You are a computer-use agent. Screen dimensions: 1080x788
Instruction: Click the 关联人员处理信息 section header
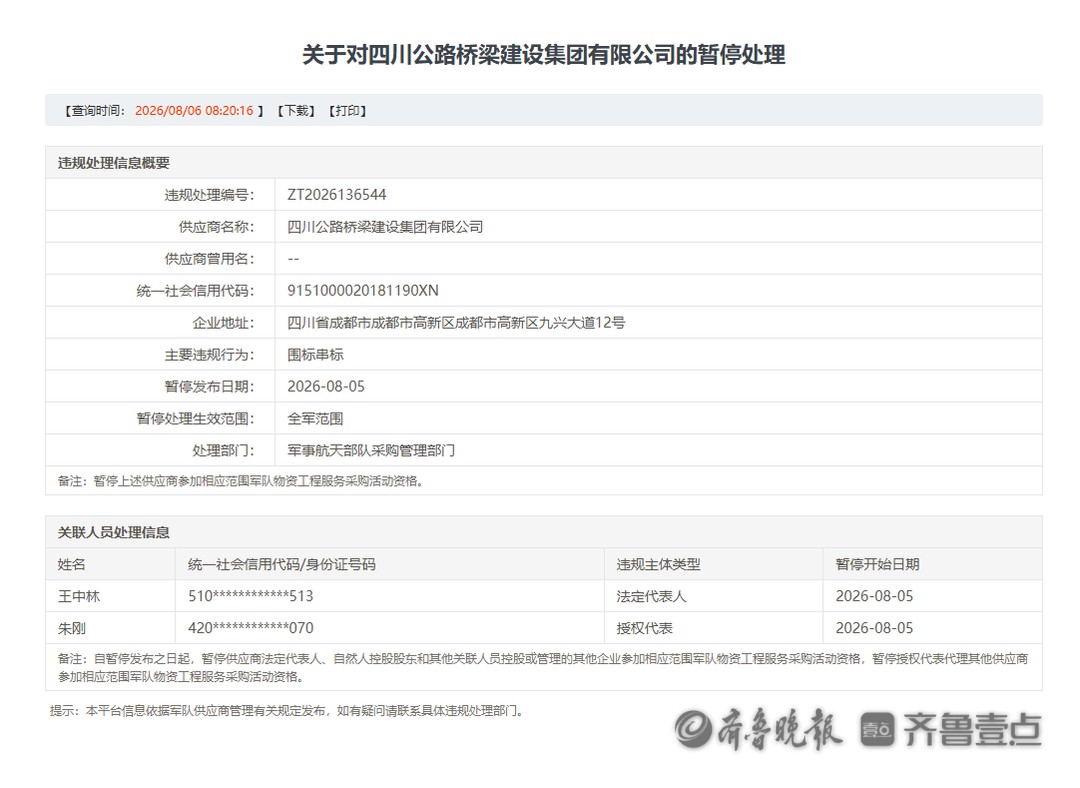pos(114,532)
